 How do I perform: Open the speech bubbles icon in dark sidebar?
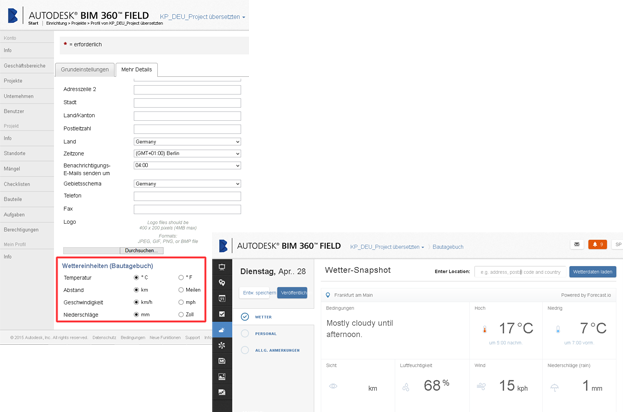click(222, 282)
